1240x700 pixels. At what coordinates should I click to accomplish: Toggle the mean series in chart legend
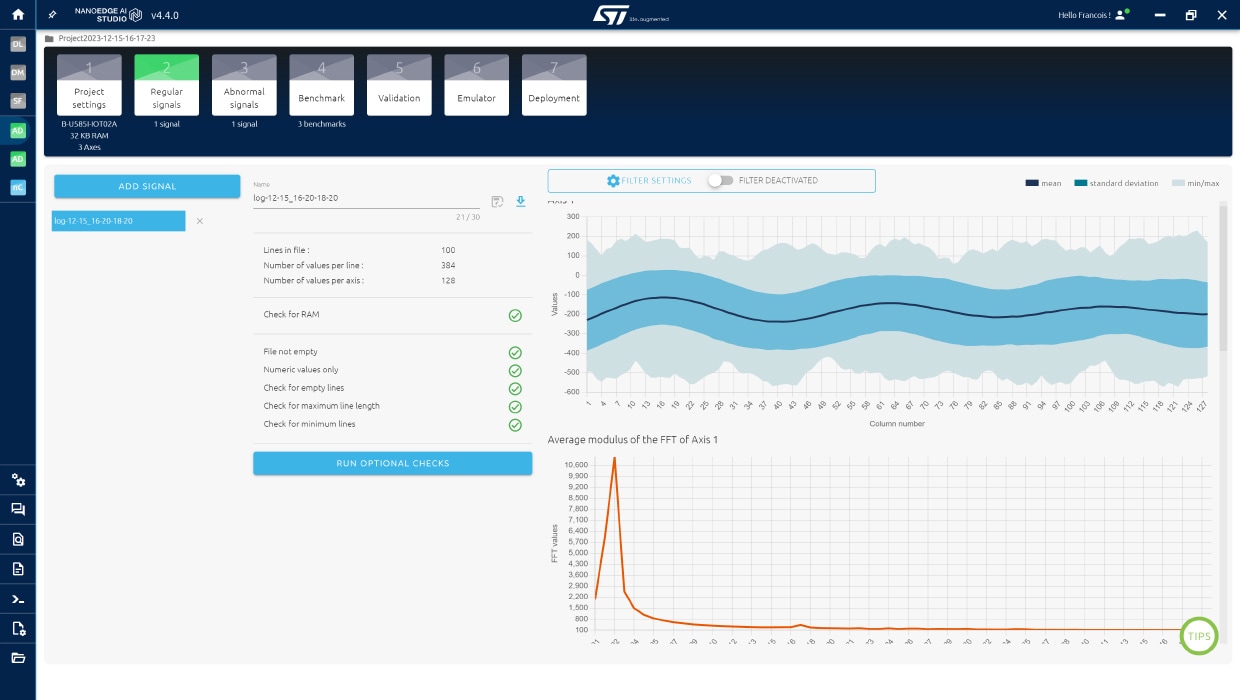click(1043, 183)
